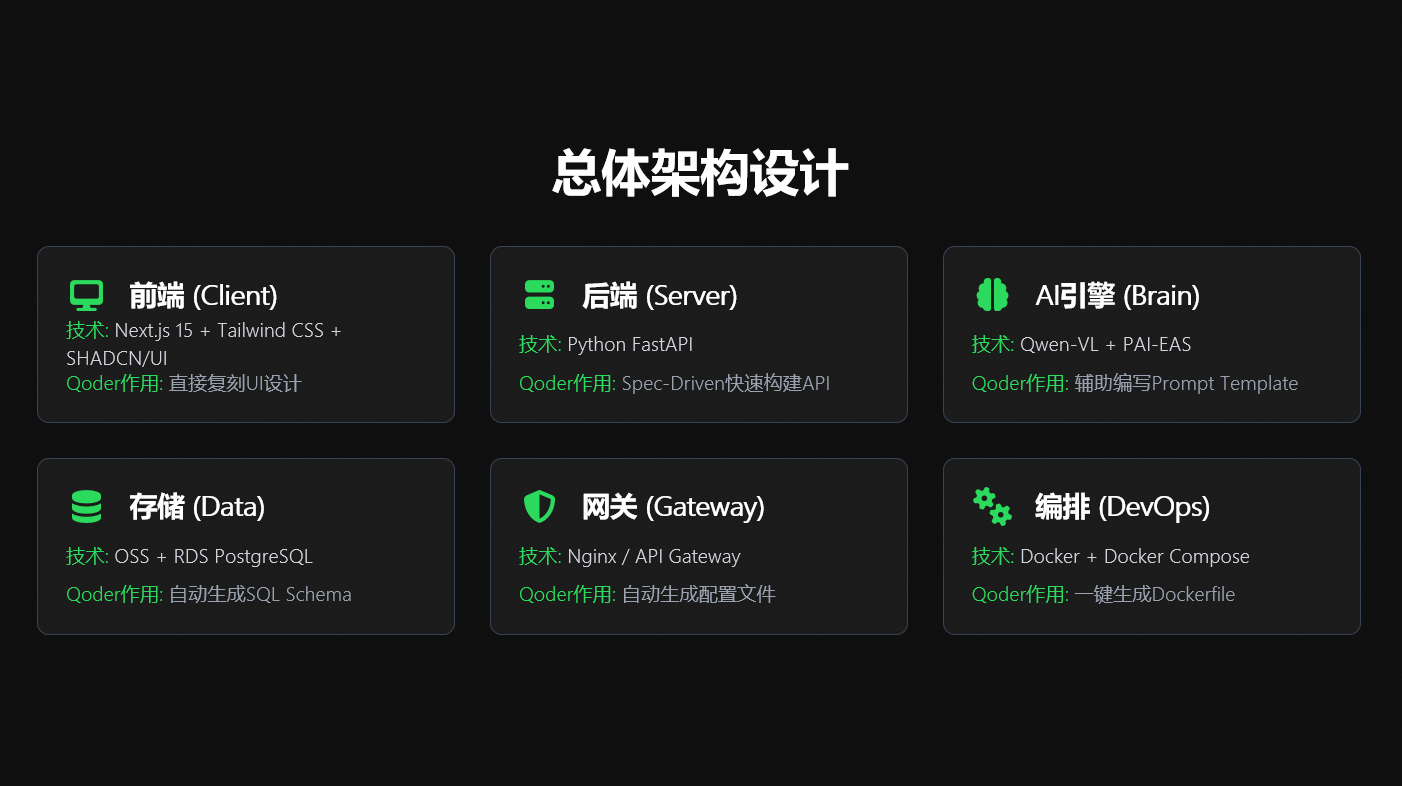The height and width of the screenshot is (786, 1402).
Task: Click the Qwen-VL + PAI-EAS text
Action: (x=1105, y=345)
